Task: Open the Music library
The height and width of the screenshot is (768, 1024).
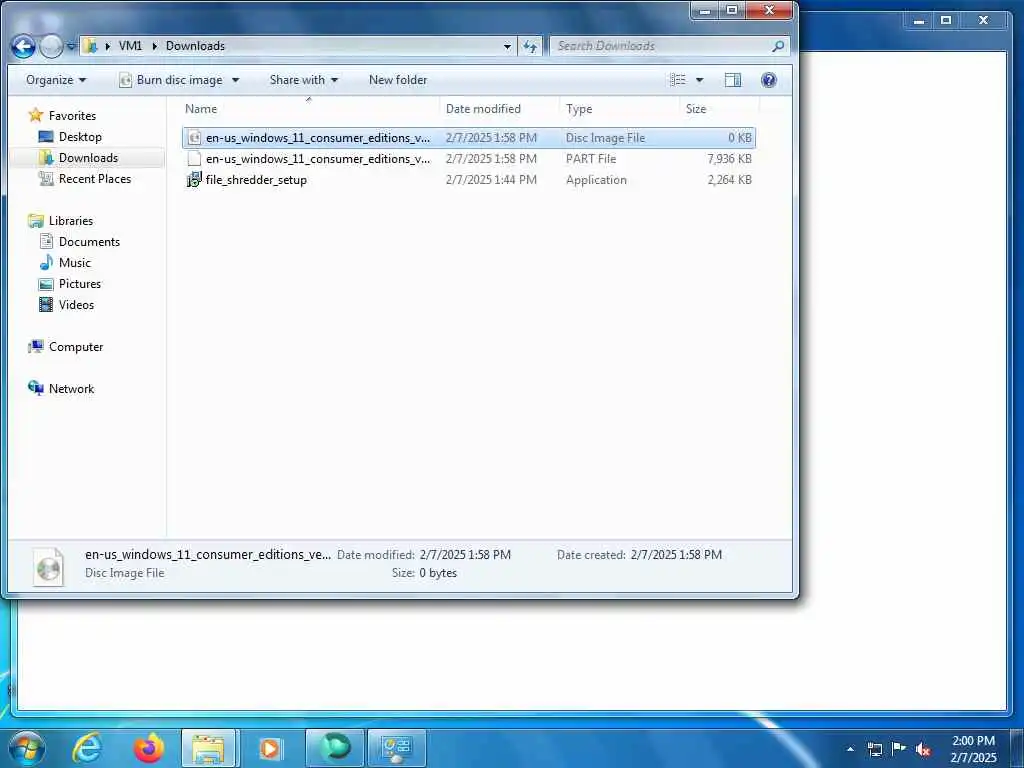Action: click(74, 263)
